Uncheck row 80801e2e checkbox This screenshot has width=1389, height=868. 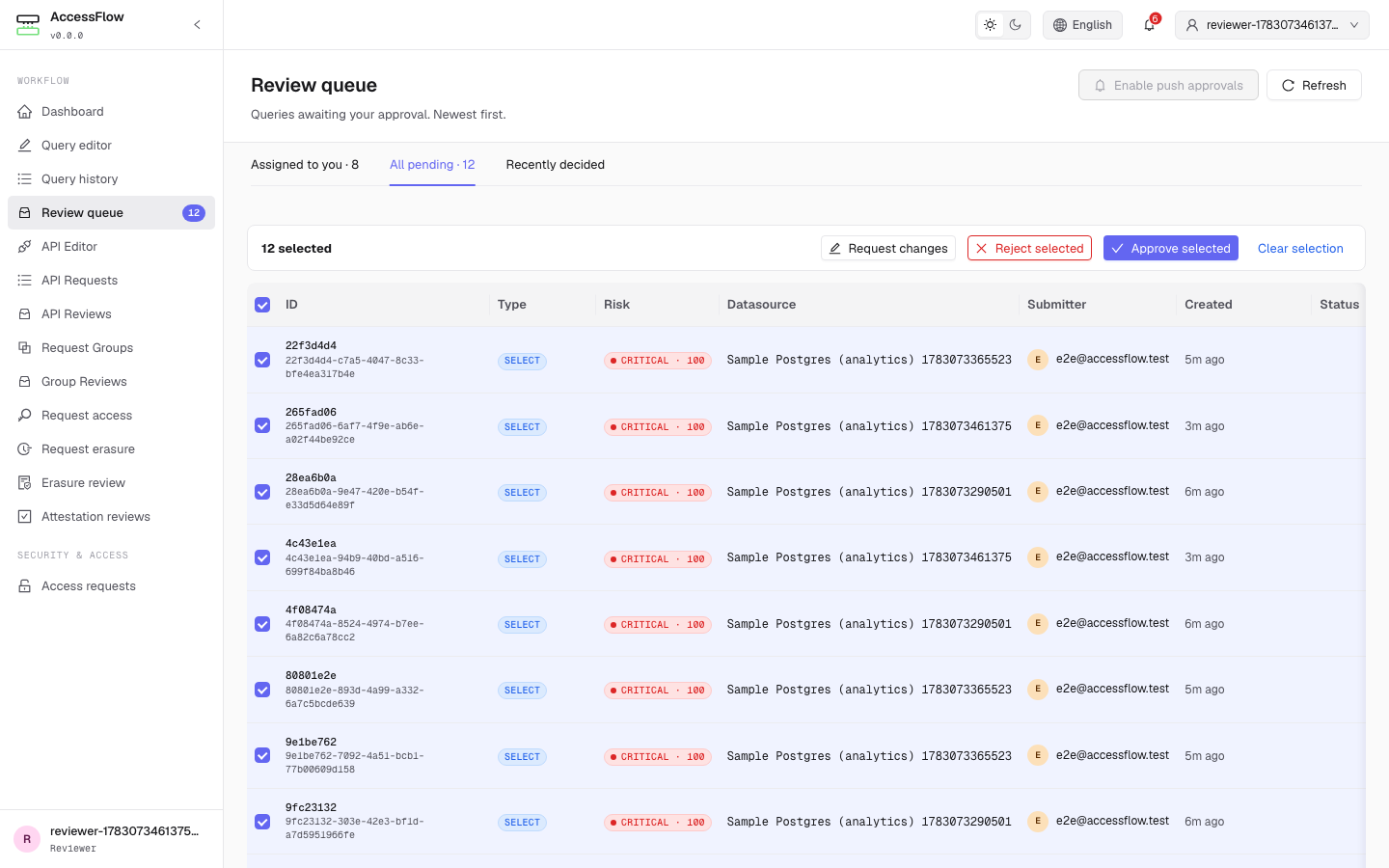tap(262, 690)
